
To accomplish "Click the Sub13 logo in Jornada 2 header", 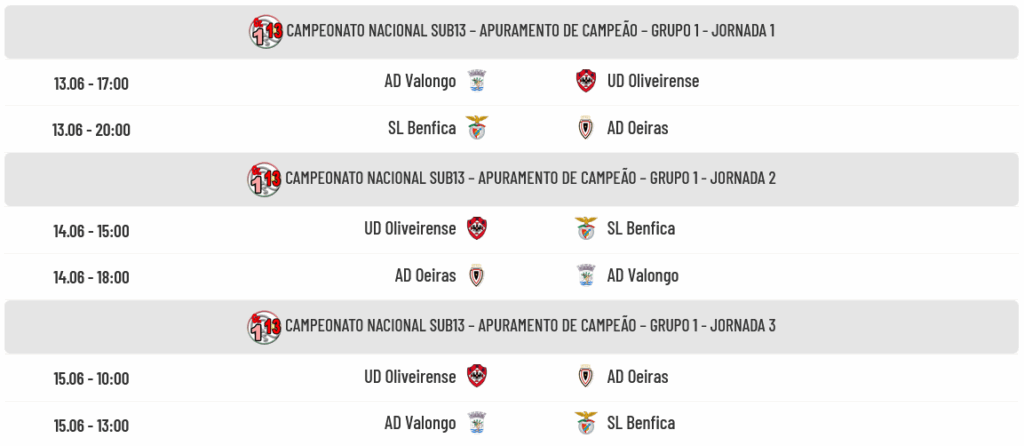I will 264,180.
